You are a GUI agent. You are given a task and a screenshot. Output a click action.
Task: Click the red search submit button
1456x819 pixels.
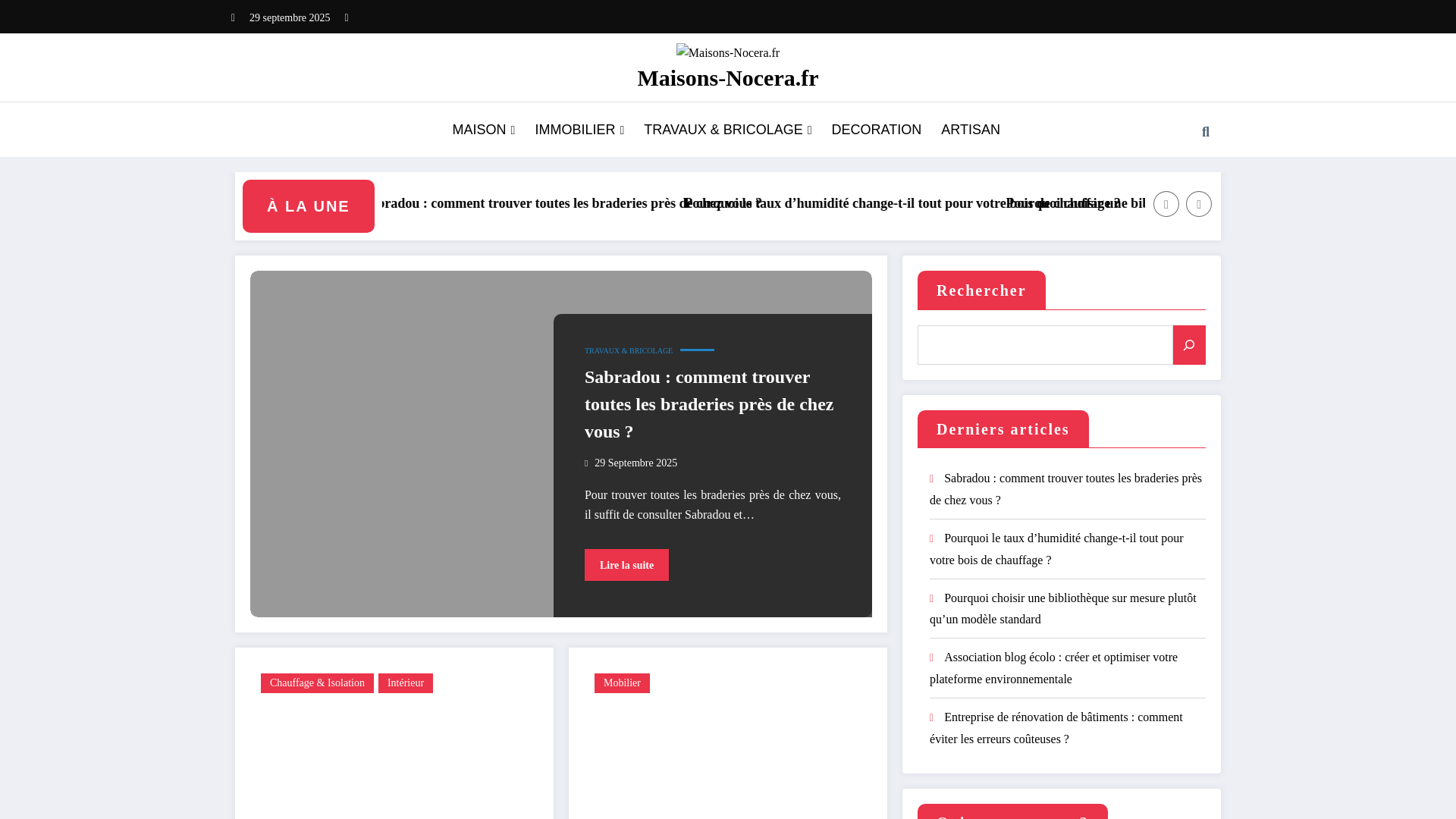tap(1188, 345)
